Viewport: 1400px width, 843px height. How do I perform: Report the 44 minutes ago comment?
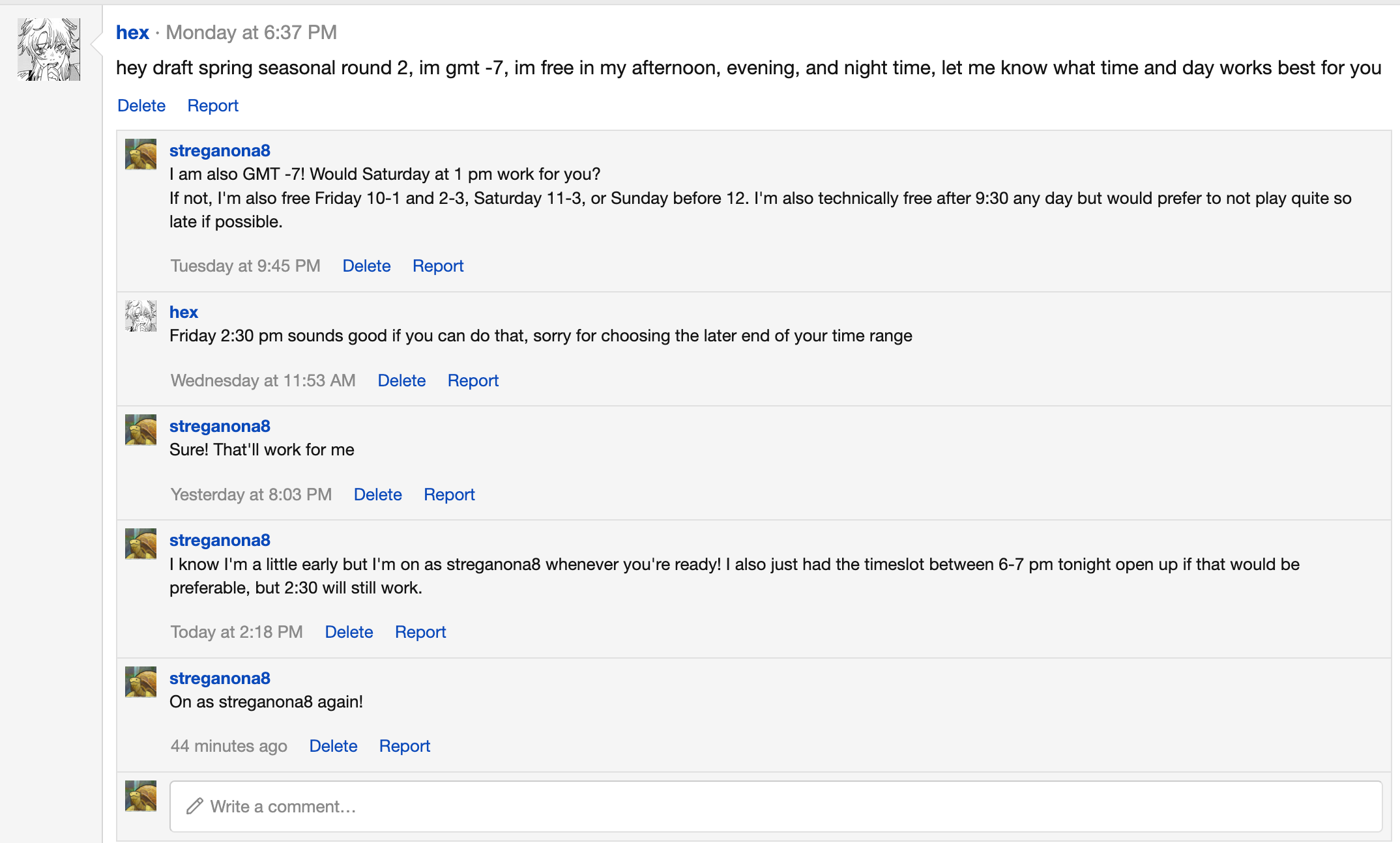coord(405,746)
